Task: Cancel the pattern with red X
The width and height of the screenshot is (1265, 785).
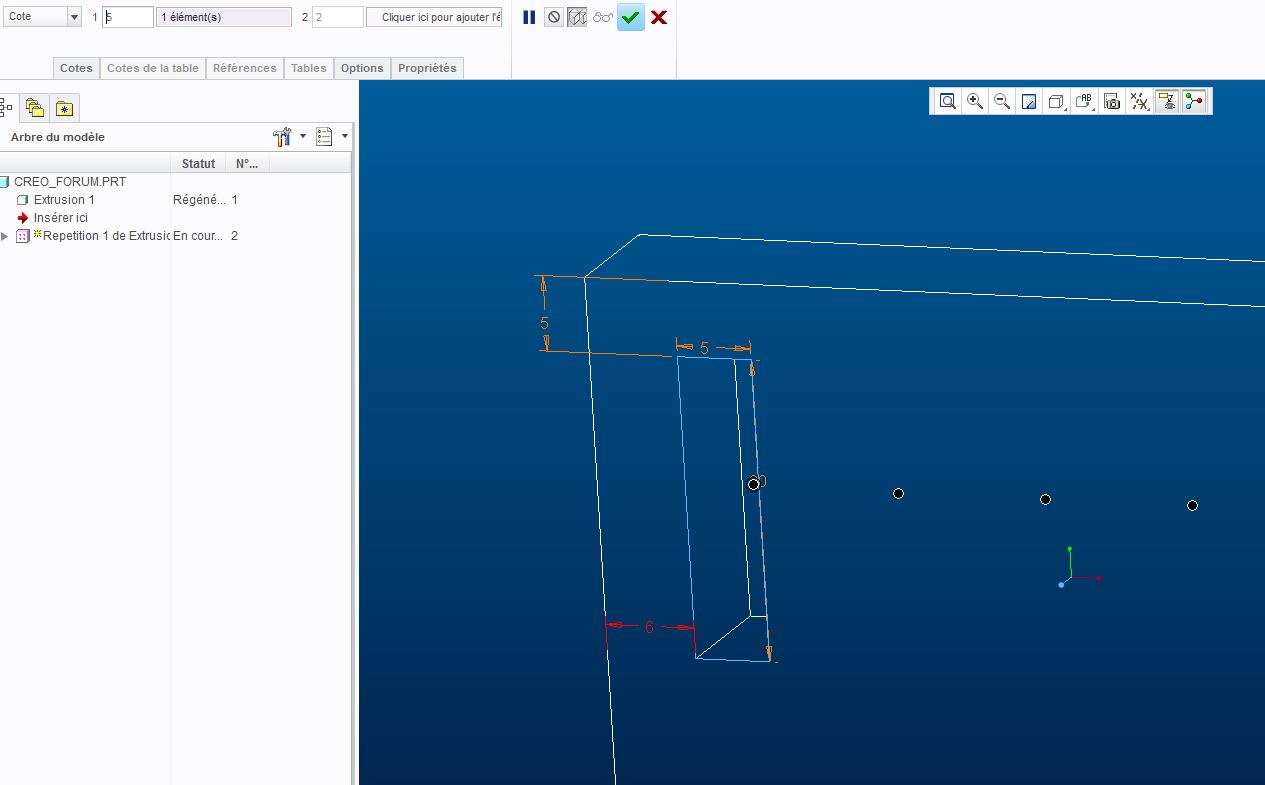Action: point(659,17)
